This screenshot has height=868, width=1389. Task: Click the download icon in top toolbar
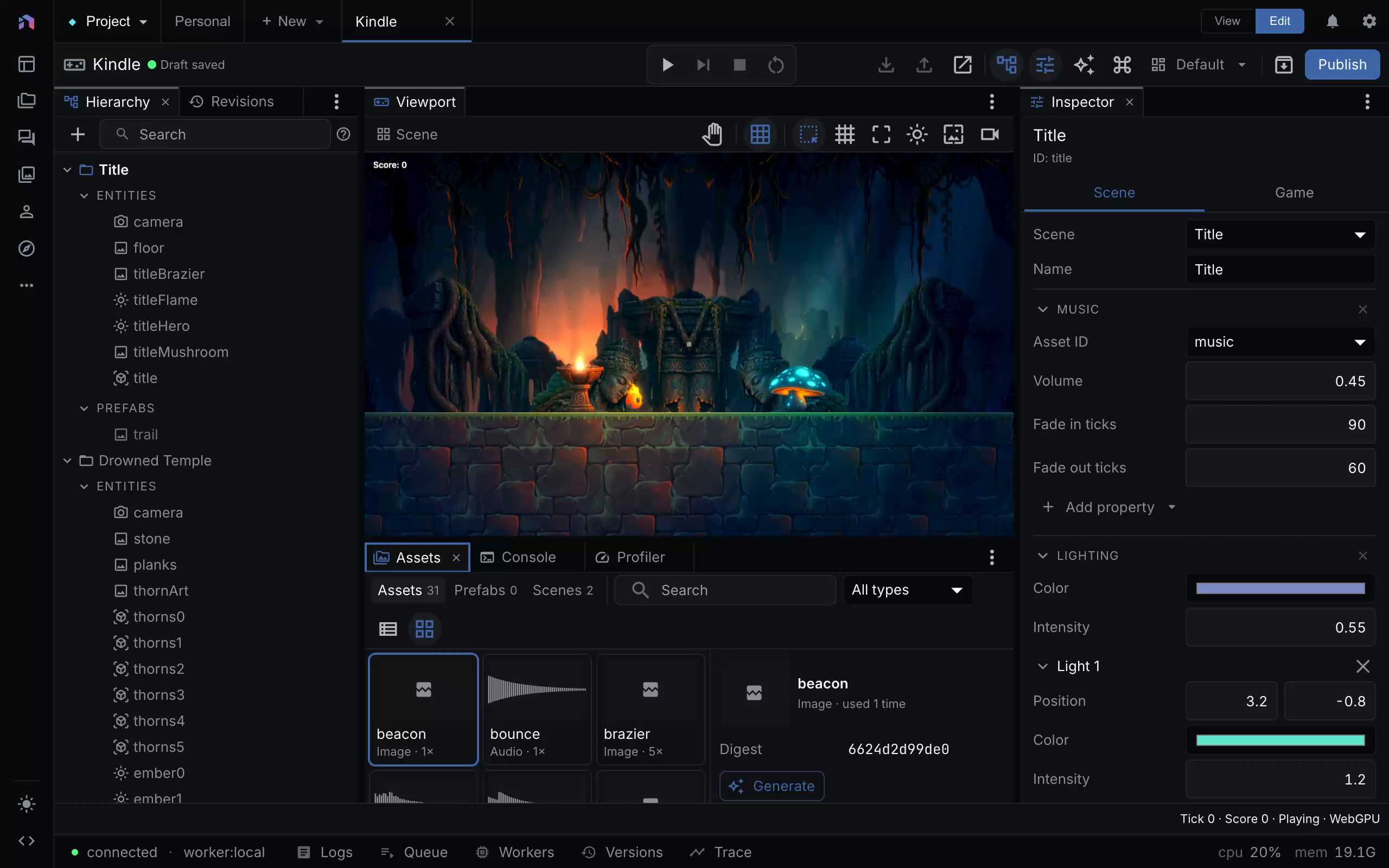click(886, 65)
